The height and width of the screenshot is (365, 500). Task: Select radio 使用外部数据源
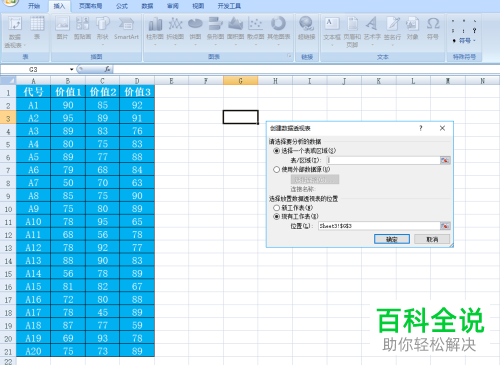tap(276, 169)
